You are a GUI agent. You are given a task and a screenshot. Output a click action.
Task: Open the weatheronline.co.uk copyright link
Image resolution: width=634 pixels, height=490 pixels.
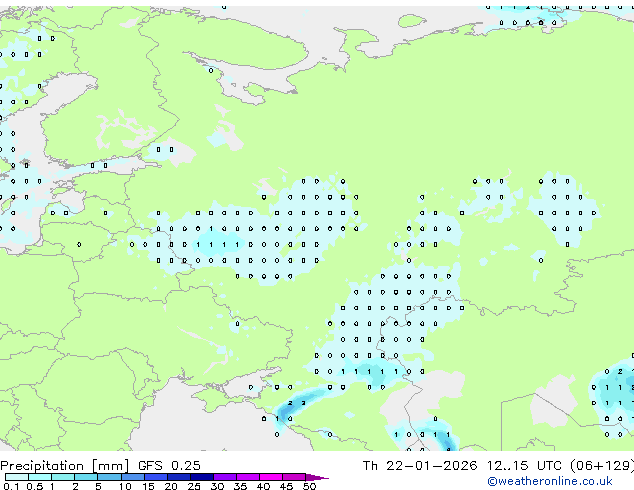pyautogui.click(x=549, y=481)
